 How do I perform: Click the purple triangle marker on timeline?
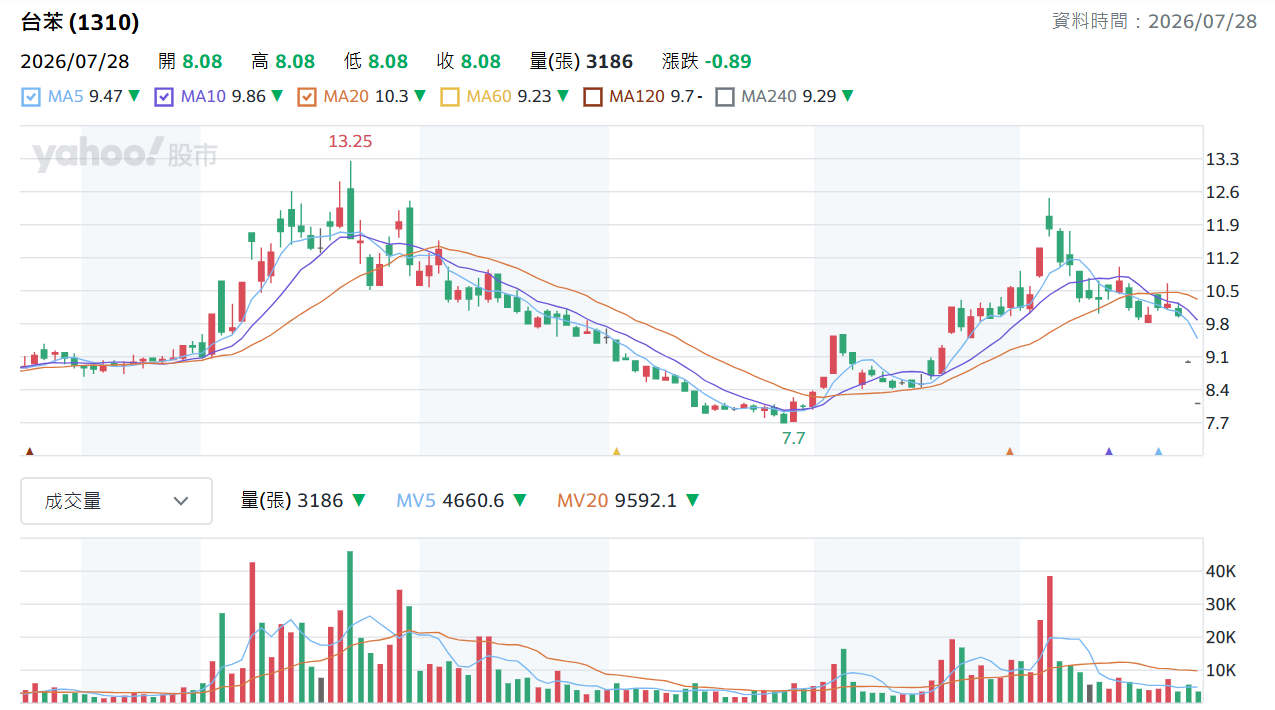(1108, 452)
